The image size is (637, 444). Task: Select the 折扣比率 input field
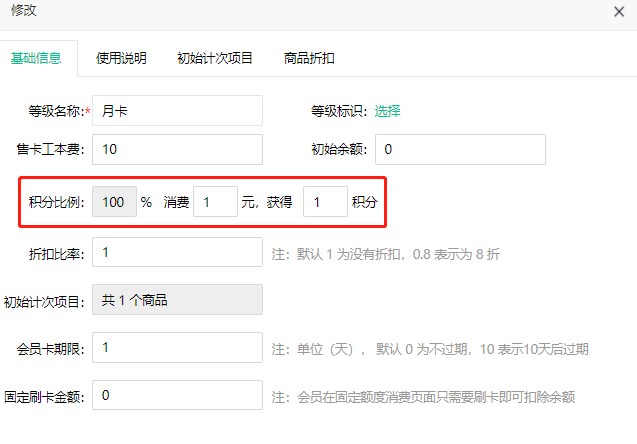[x=177, y=252]
